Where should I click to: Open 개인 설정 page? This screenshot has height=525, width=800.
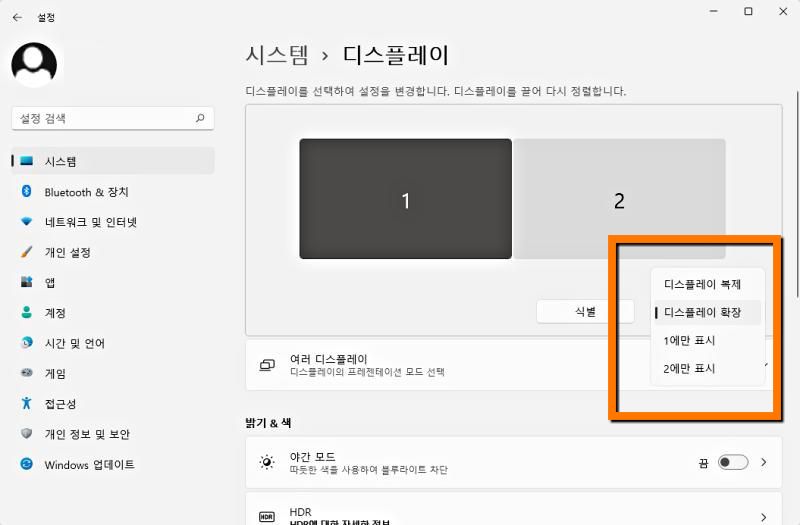coord(113,252)
